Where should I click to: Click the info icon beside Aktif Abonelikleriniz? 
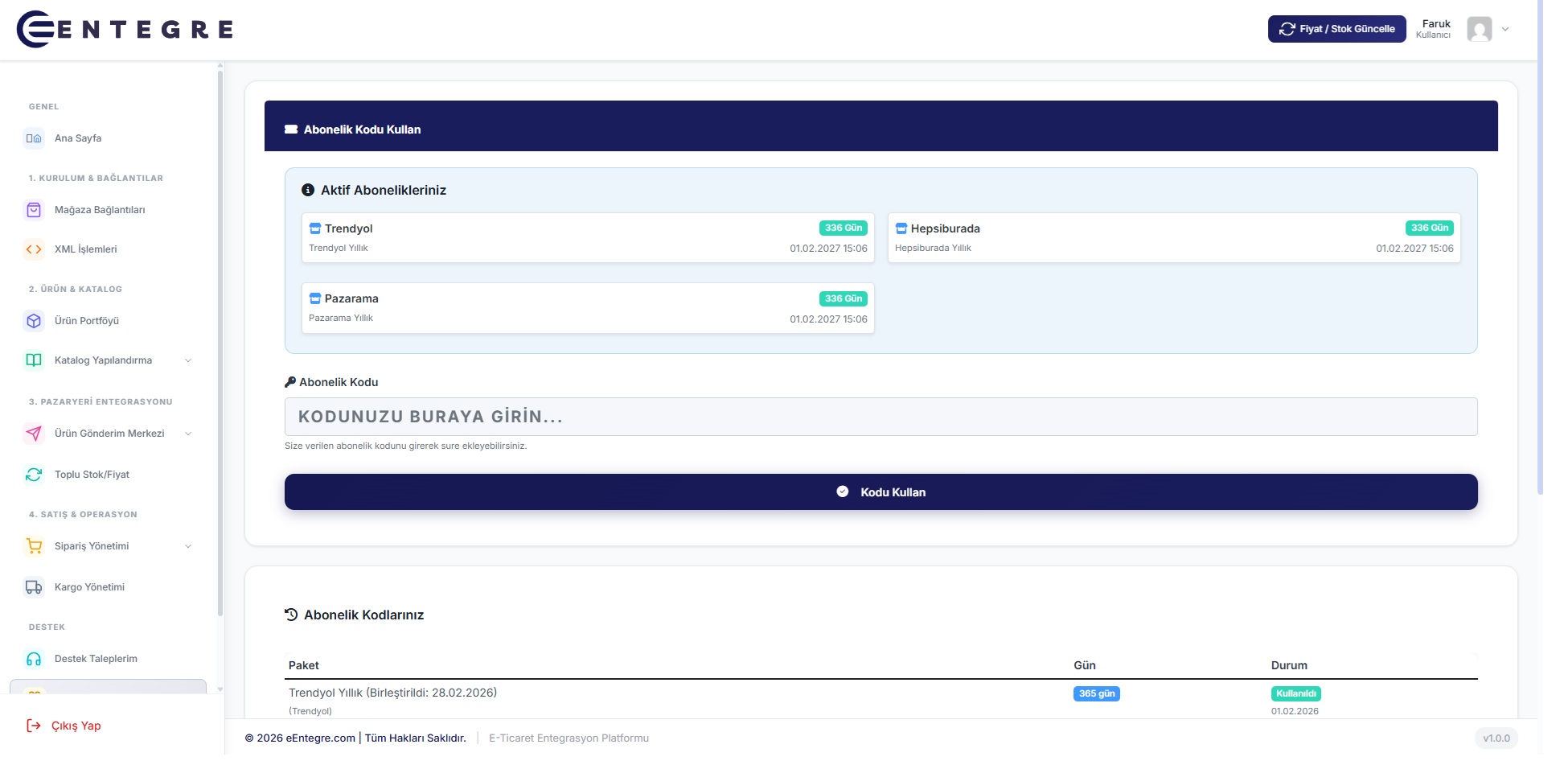308,190
